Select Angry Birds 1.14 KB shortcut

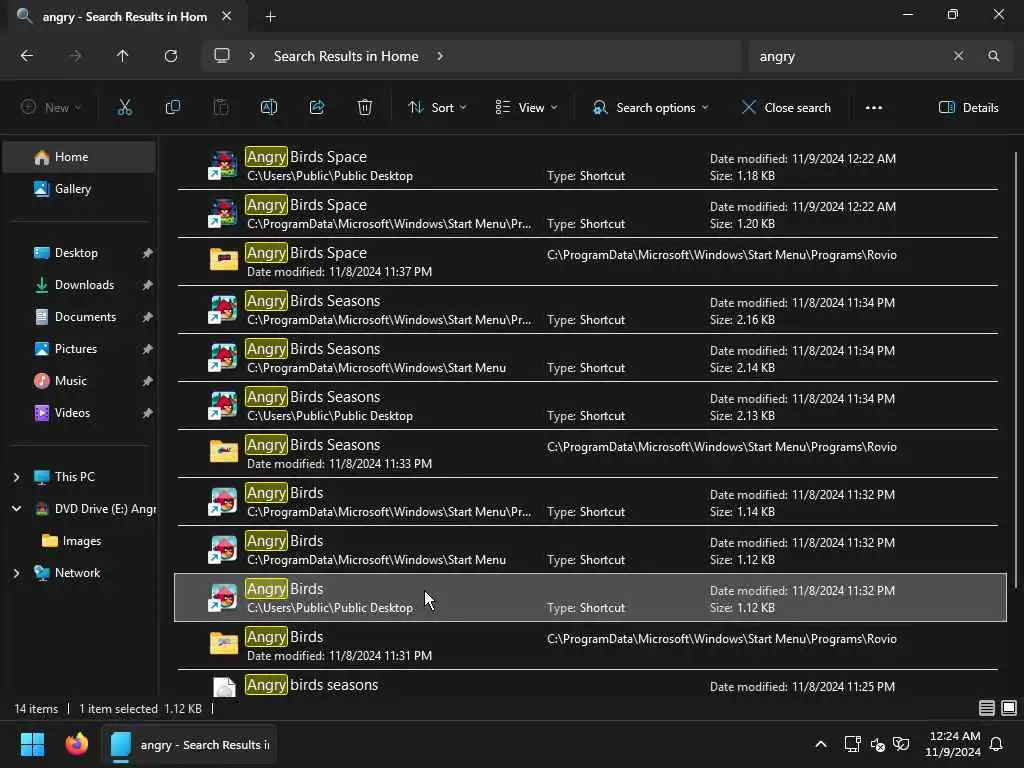[590, 502]
